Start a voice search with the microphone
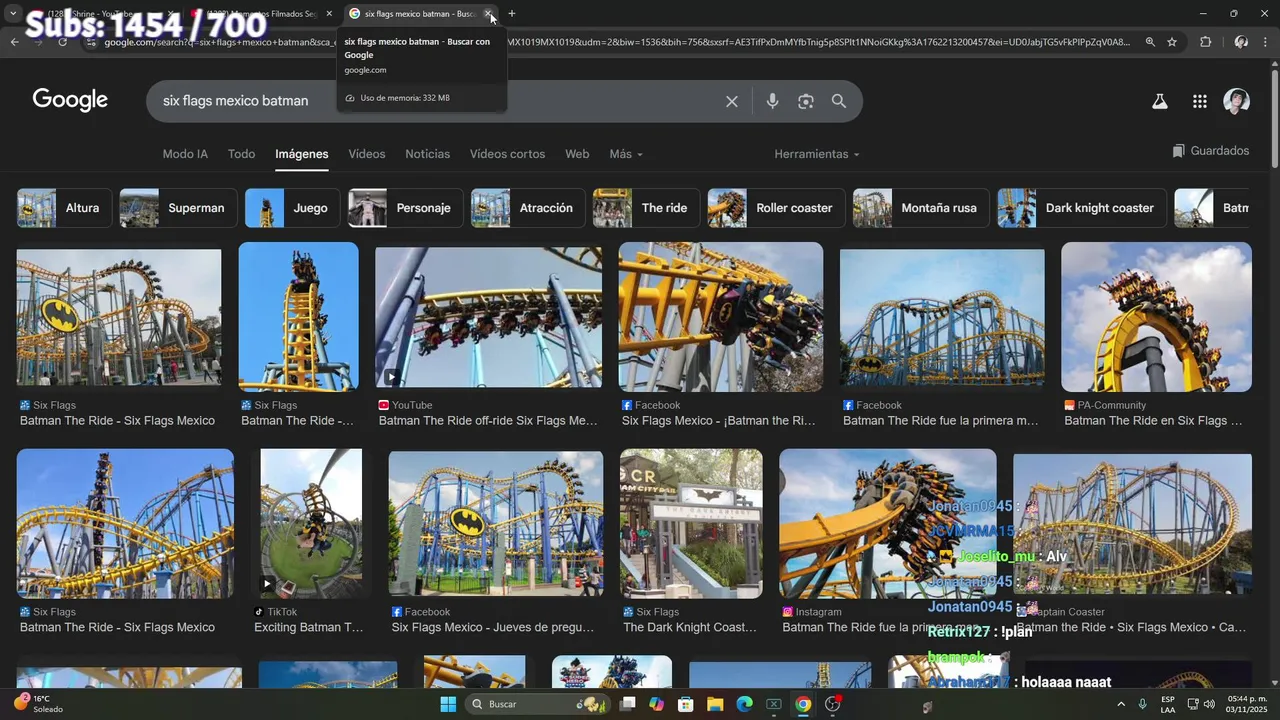This screenshot has width=1280, height=720. (x=772, y=101)
